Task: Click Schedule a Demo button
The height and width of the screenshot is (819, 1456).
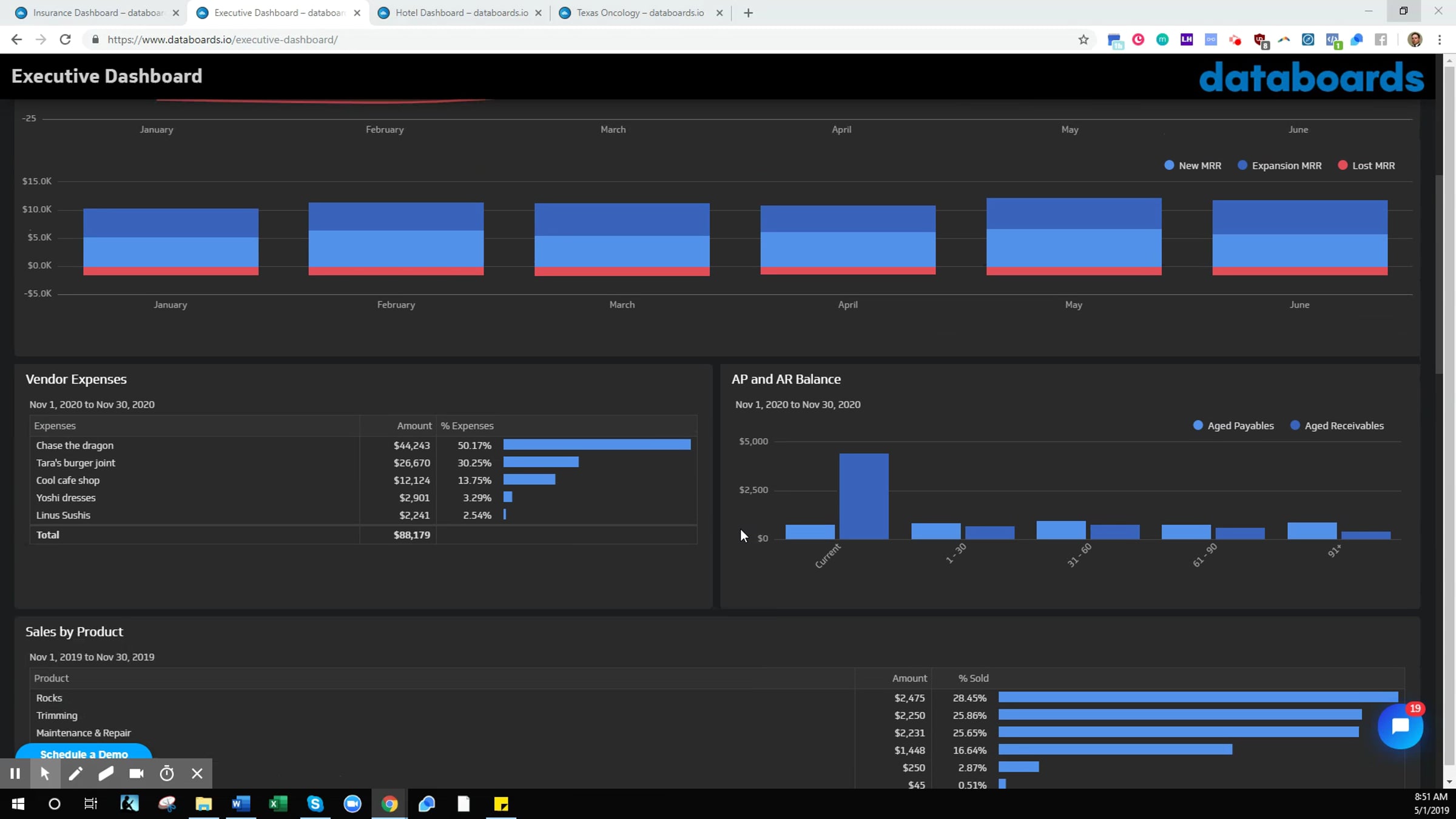Action: pyautogui.click(x=84, y=753)
